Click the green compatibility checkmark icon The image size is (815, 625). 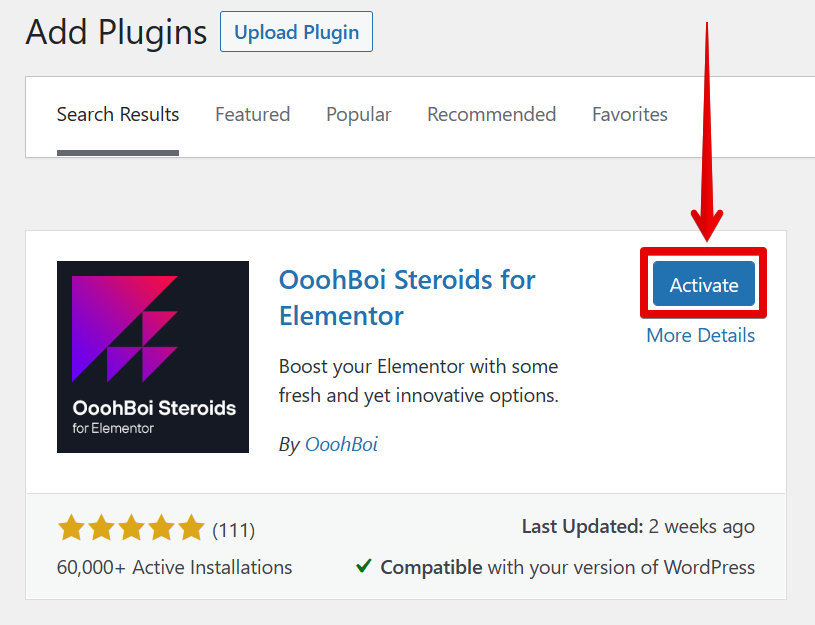click(365, 567)
